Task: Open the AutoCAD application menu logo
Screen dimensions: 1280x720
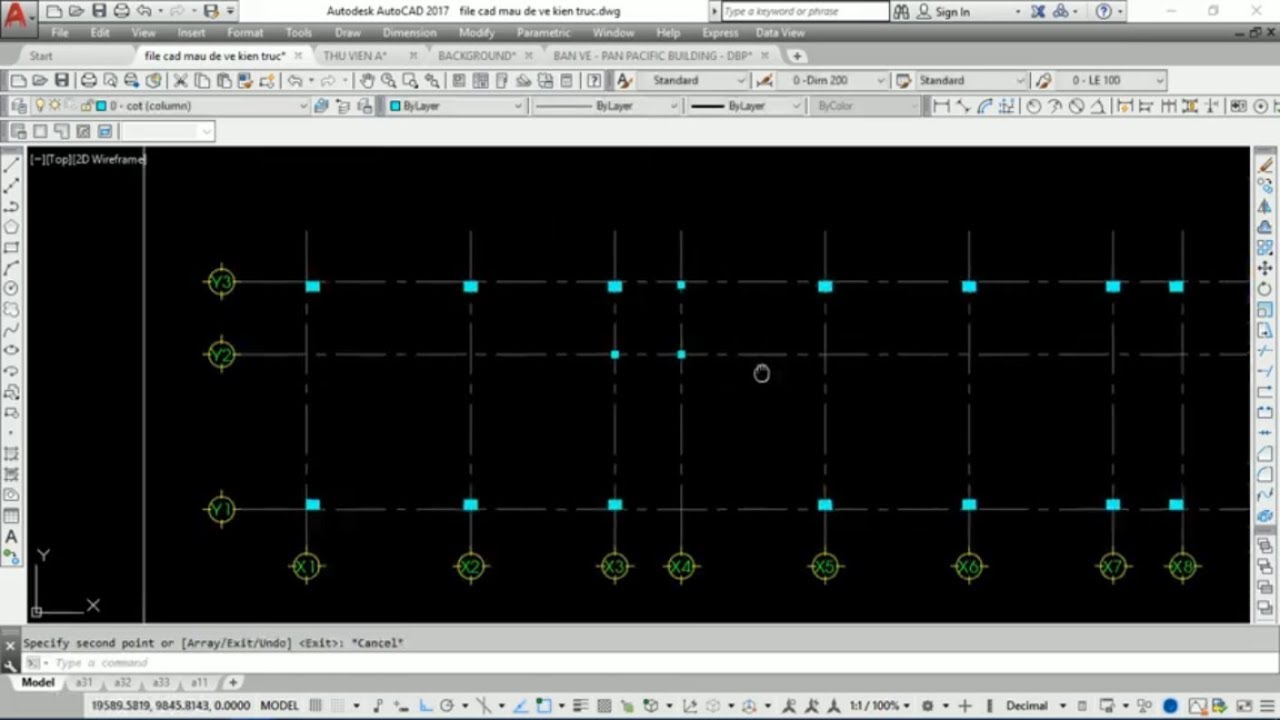Action: 17,13
